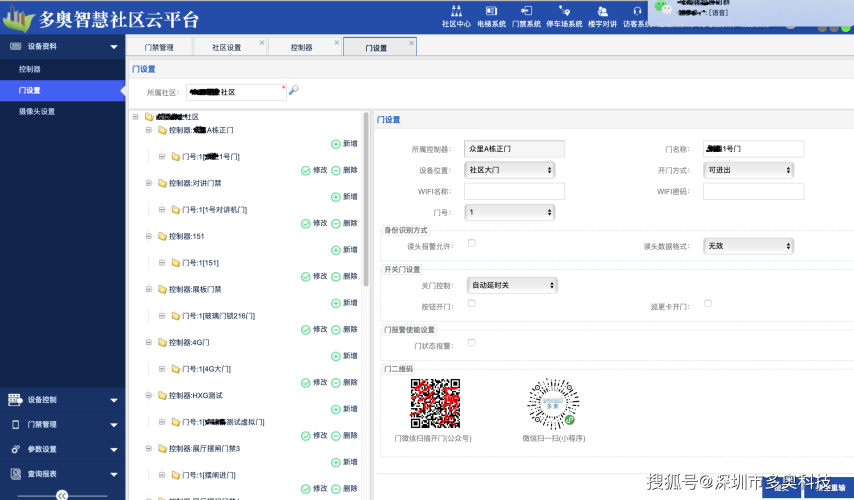
Task: Expand the 设备控制 sidebar section
Action: (x=63, y=400)
